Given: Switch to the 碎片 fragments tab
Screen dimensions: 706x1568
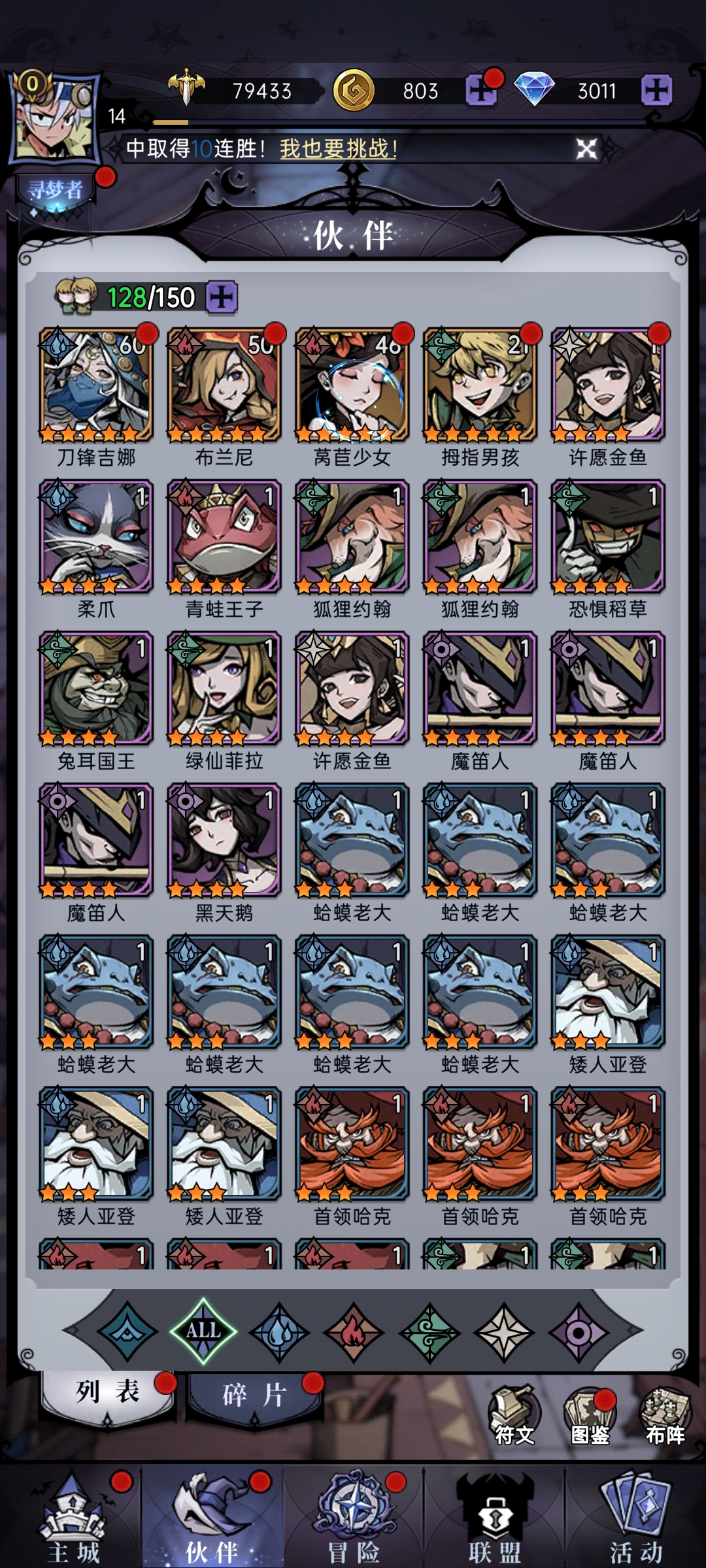Looking at the screenshot, I should (x=255, y=1395).
